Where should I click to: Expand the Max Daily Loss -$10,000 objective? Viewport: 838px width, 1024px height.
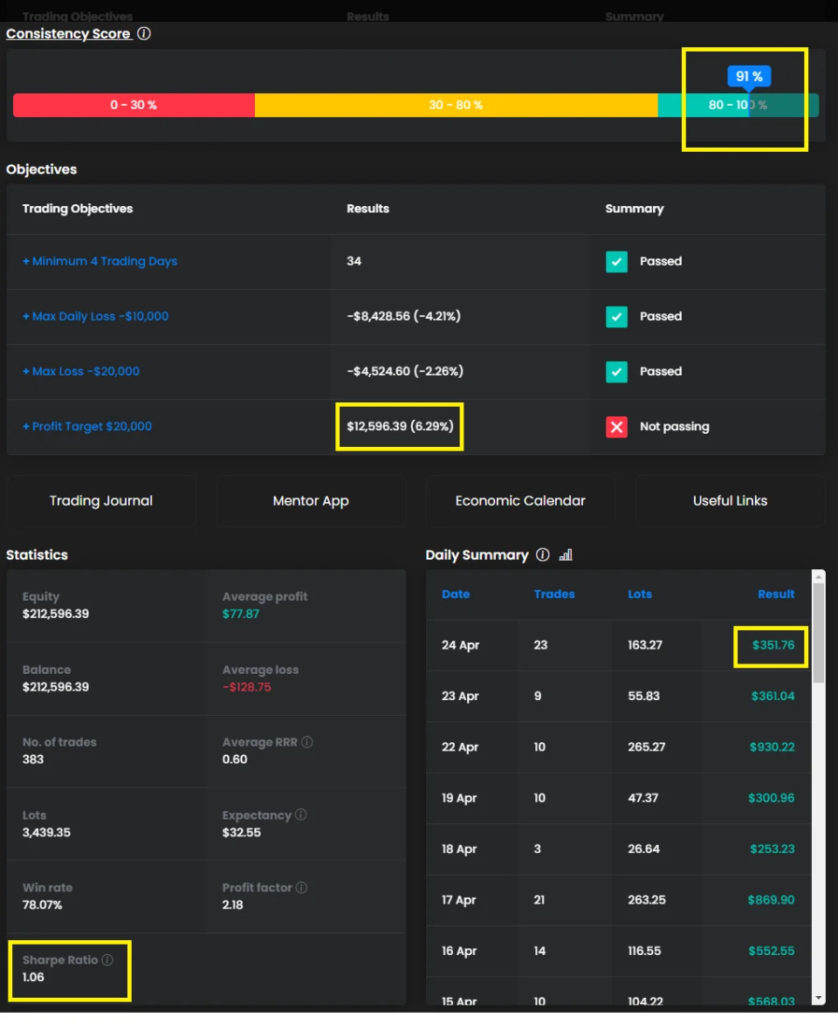(x=96, y=317)
